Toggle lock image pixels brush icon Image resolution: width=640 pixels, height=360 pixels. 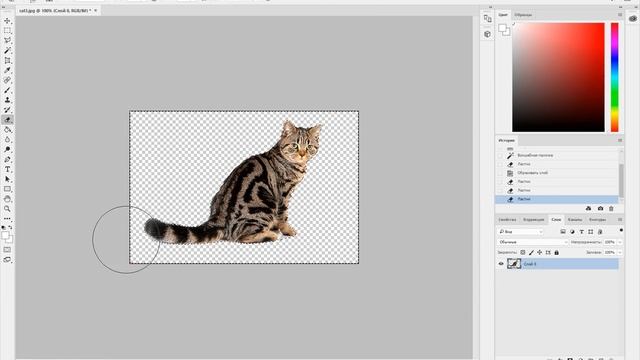(x=531, y=253)
